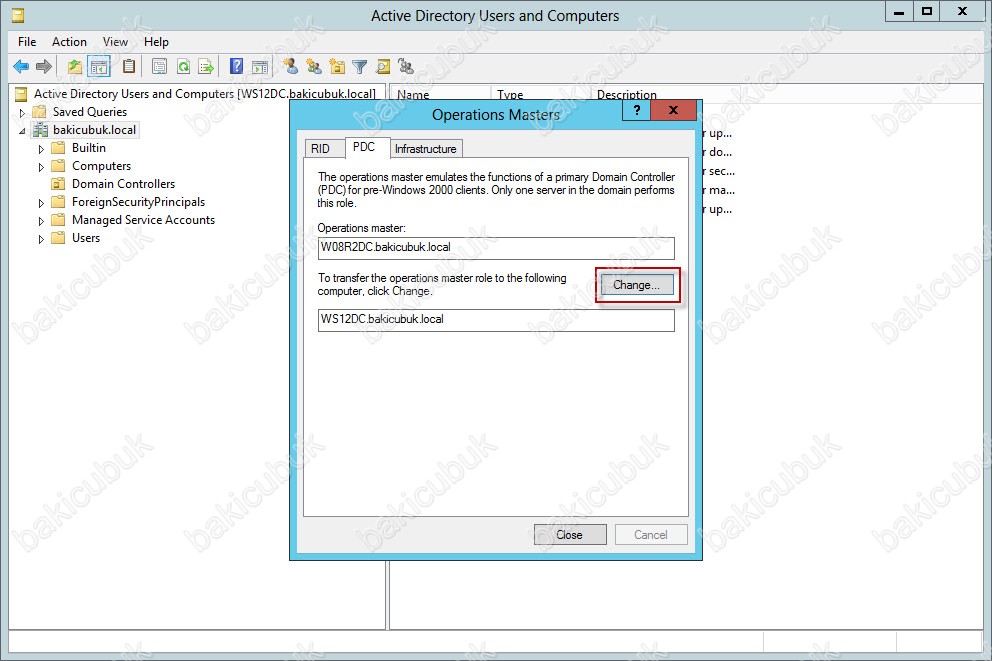The height and width of the screenshot is (661, 992).
Task: Select Builtin in the tree
Action: click(89, 148)
